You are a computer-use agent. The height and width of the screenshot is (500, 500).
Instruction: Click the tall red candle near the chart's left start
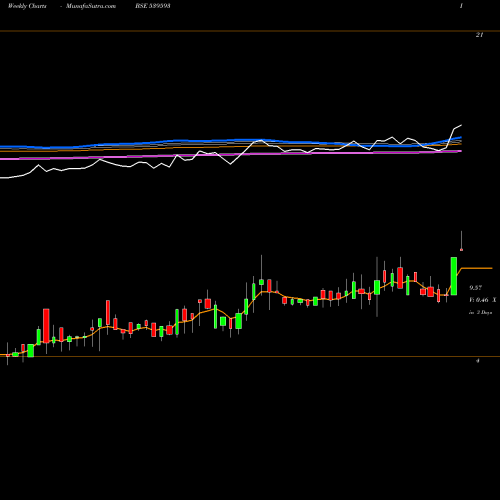point(46,326)
